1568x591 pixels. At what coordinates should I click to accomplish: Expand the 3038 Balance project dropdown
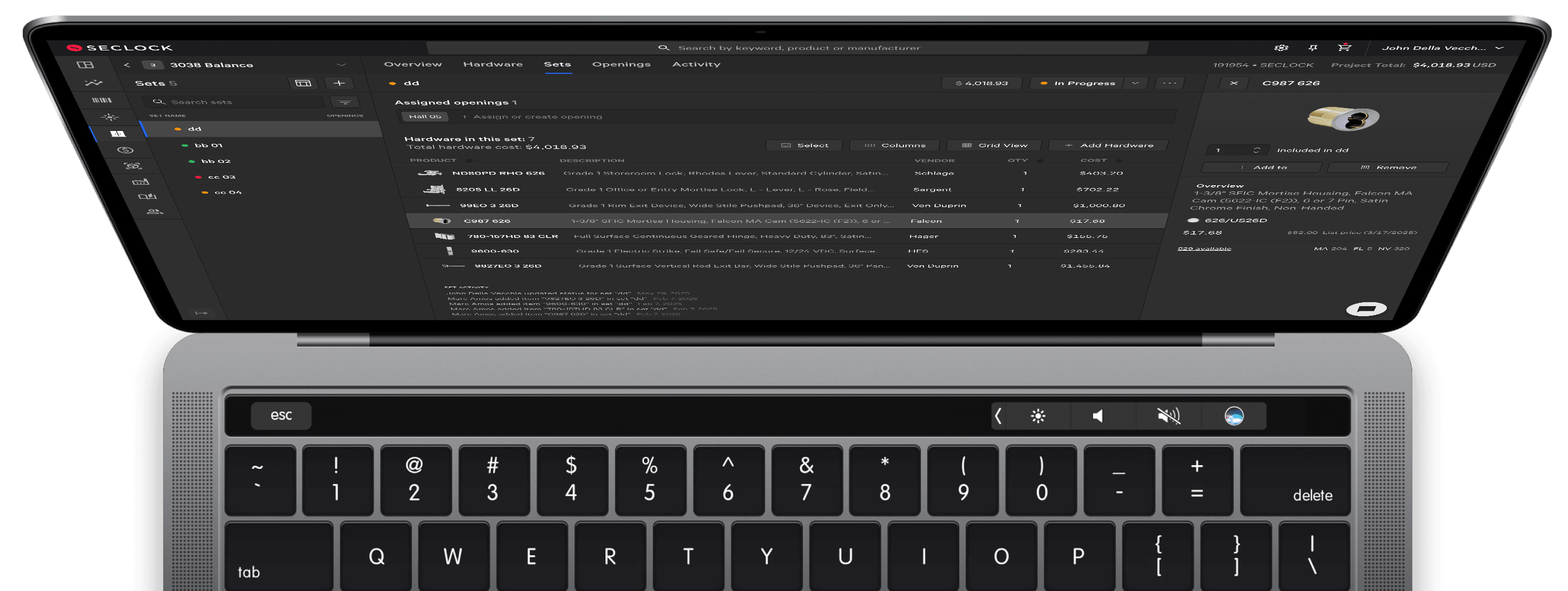tap(341, 65)
